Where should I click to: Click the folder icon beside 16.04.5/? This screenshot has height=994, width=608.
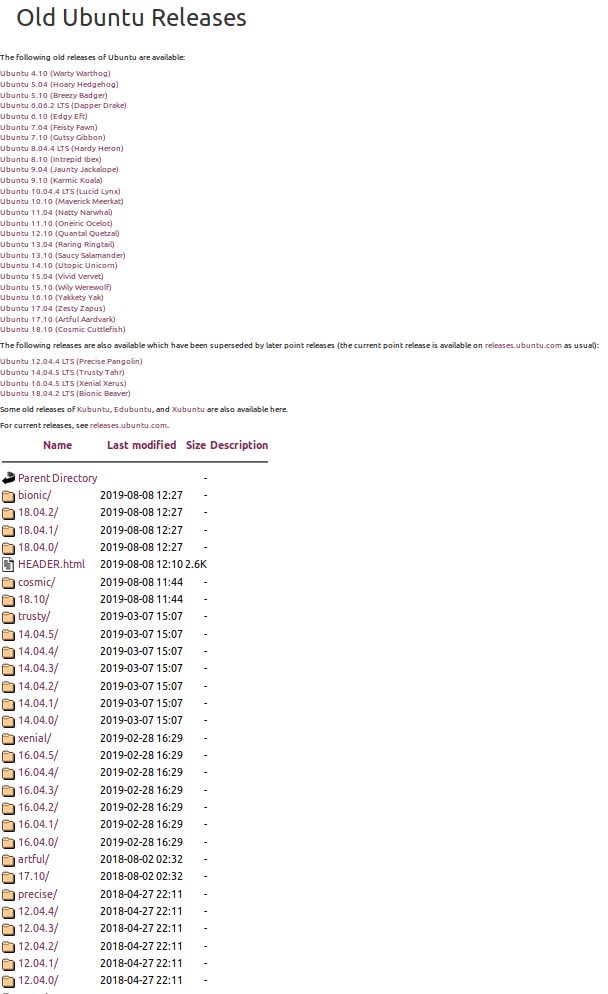click(x=8, y=756)
